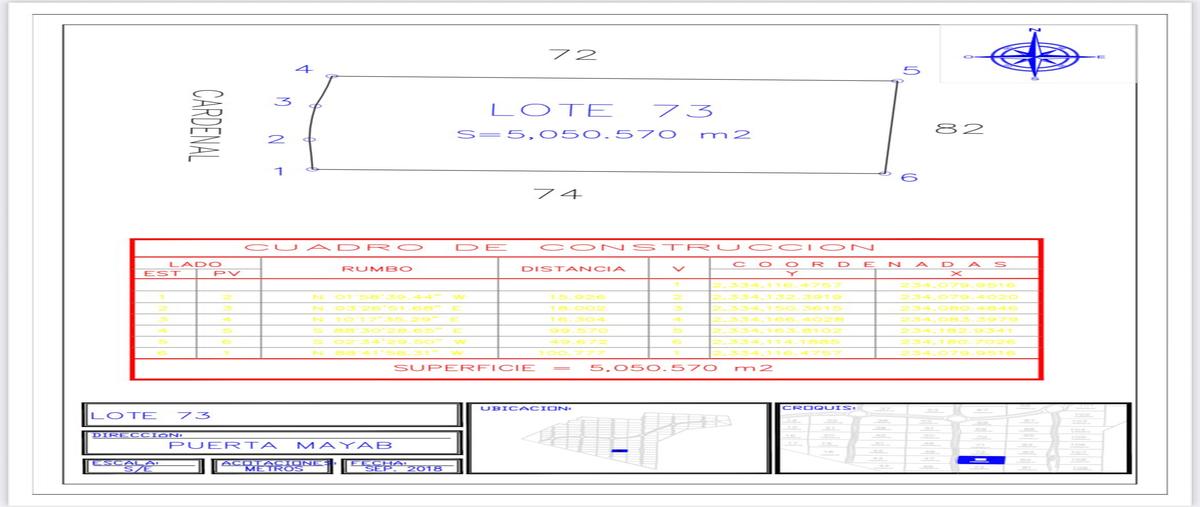Click neighboring lot number '82'
Image resolution: width=1200 pixels, height=507 pixels.
click(959, 128)
